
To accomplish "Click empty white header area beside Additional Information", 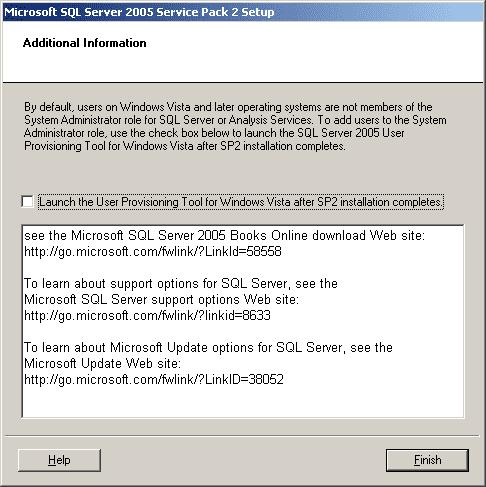I will coord(313,50).
